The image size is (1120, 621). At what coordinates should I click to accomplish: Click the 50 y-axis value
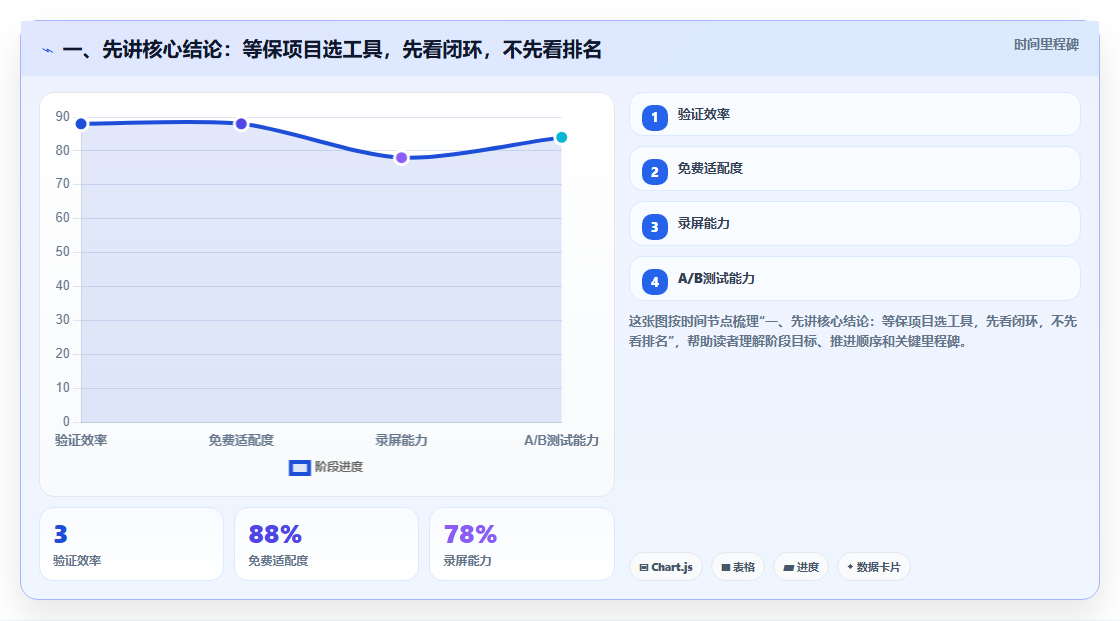(63, 252)
